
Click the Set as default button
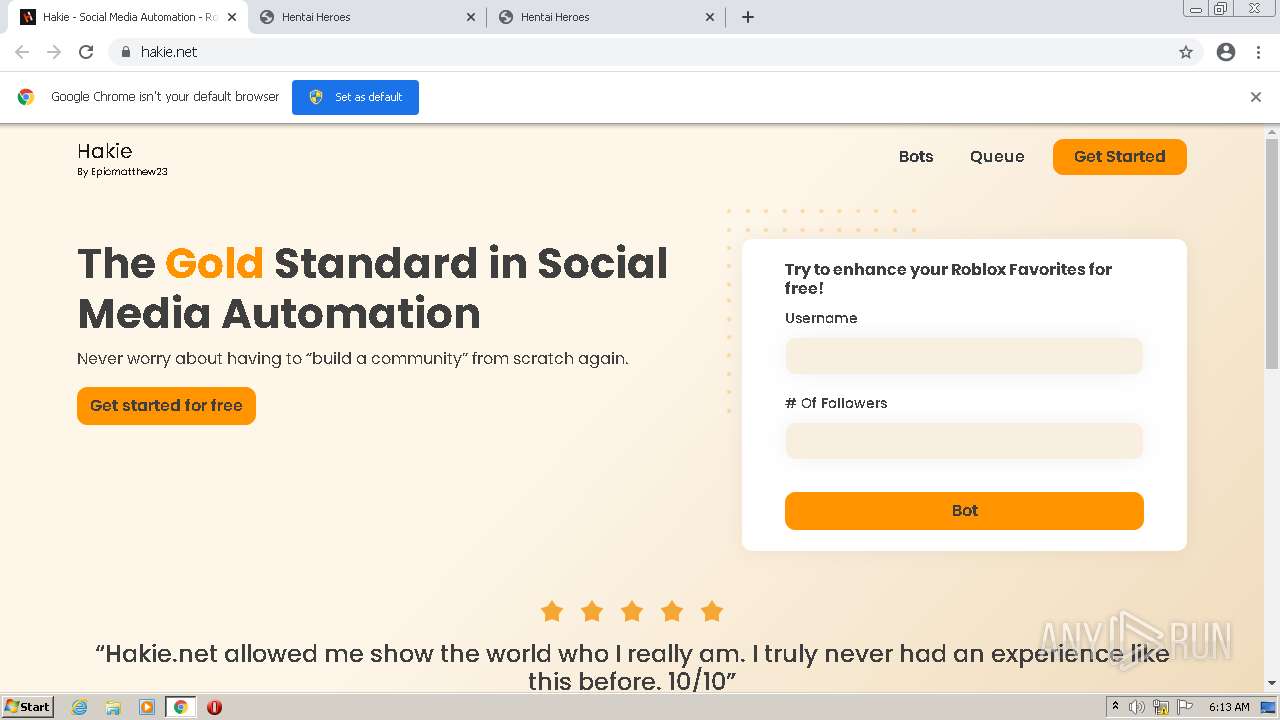pos(355,97)
